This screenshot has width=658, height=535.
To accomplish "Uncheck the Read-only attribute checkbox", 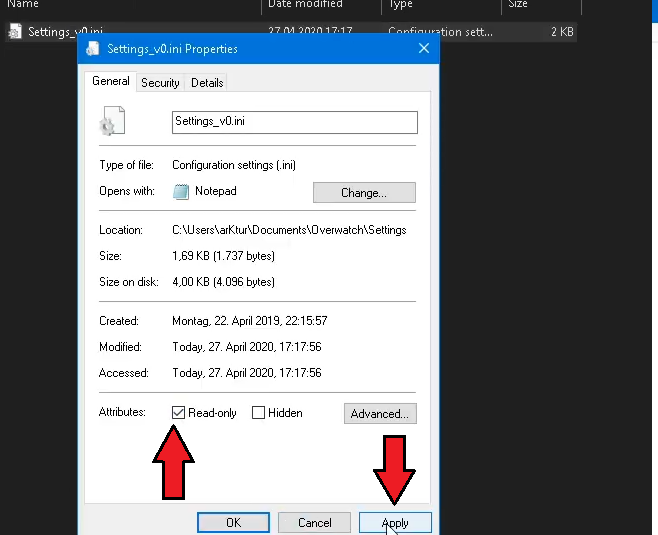I will pos(178,412).
